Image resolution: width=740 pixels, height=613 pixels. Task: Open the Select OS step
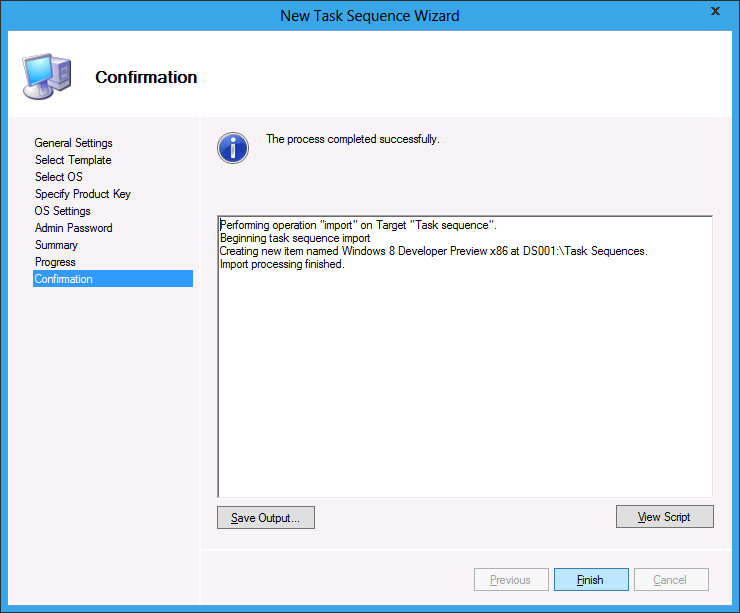(x=59, y=177)
